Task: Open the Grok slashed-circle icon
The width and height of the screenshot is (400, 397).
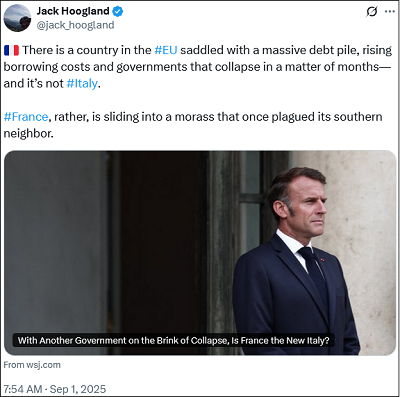Action: pyautogui.click(x=372, y=11)
